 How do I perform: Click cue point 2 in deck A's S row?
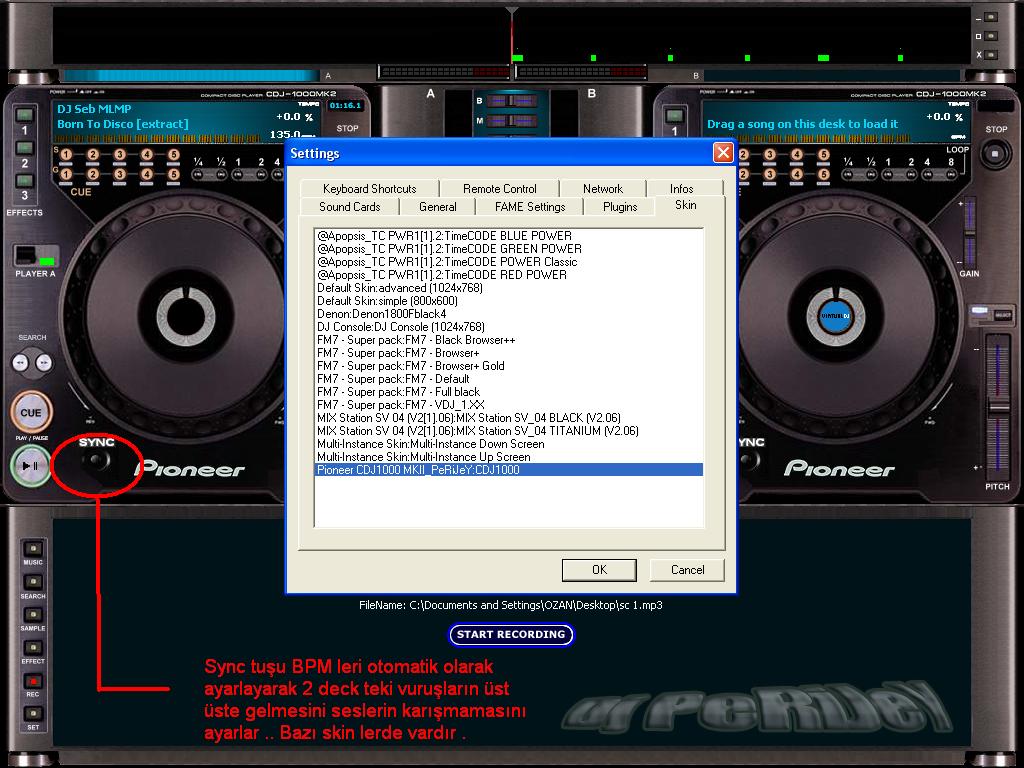click(93, 155)
